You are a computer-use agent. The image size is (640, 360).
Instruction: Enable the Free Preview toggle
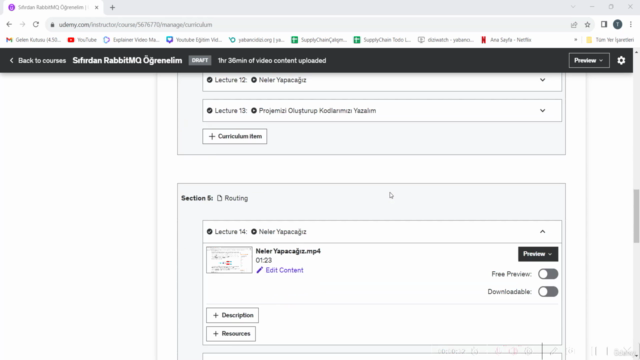(x=548, y=273)
